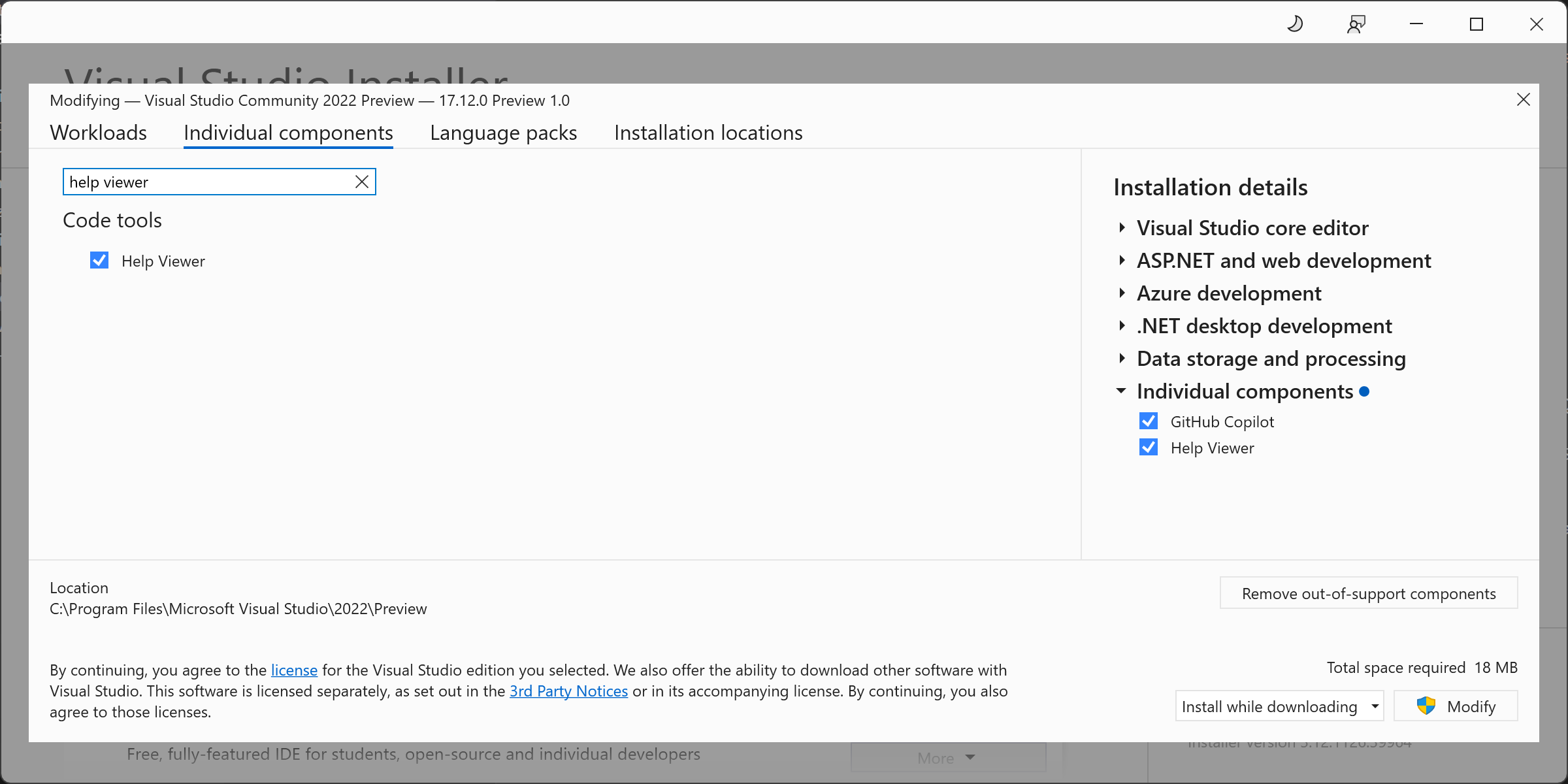
Task: Clear the help viewer search input field
Action: click(x=362, y=181)
